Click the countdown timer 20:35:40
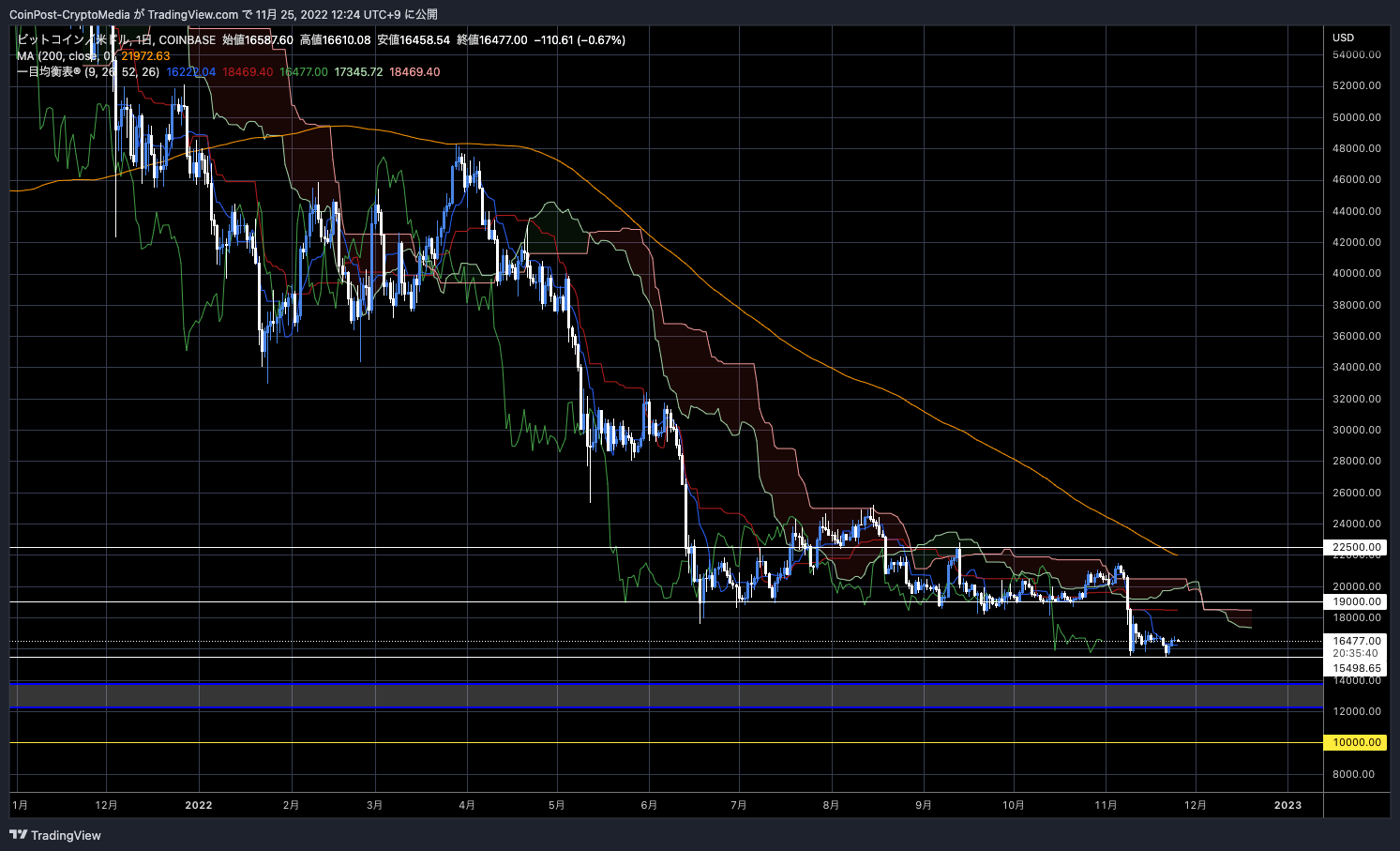The image size is (1400, 851). [1355, 654]
